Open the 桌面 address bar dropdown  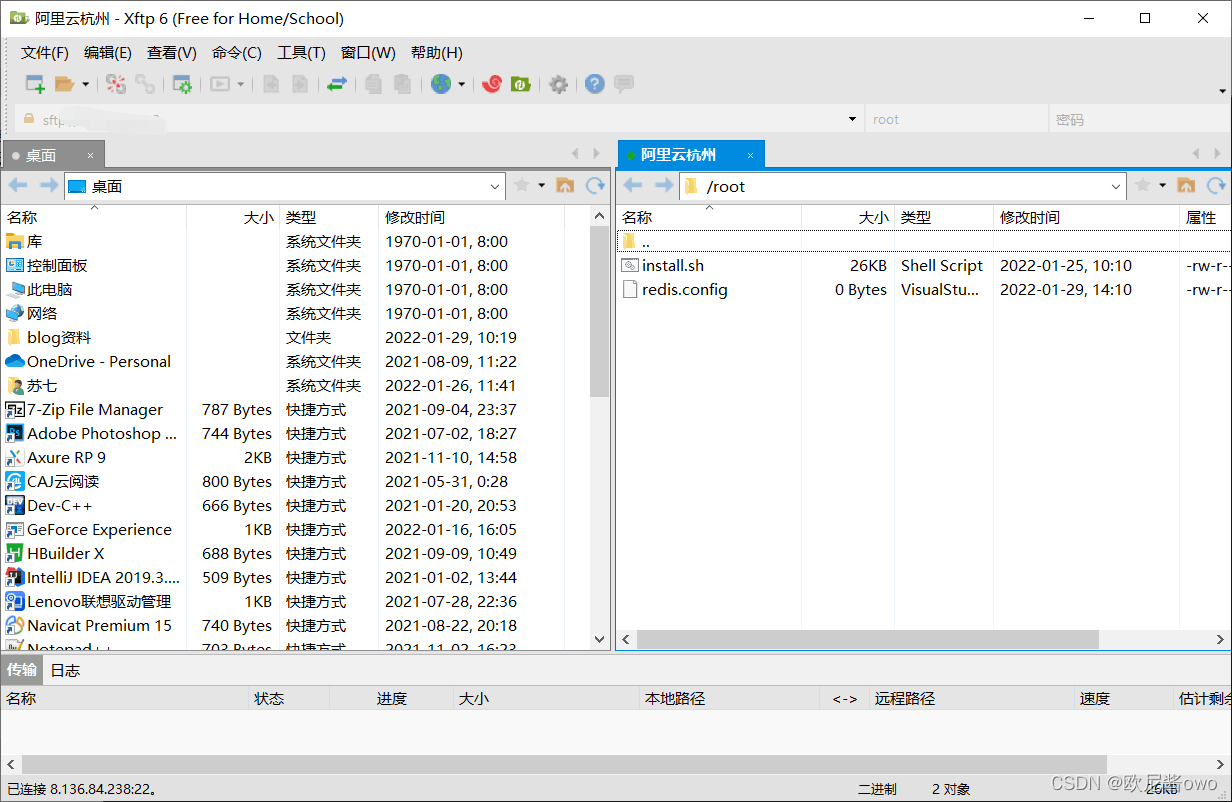[494, 186]
